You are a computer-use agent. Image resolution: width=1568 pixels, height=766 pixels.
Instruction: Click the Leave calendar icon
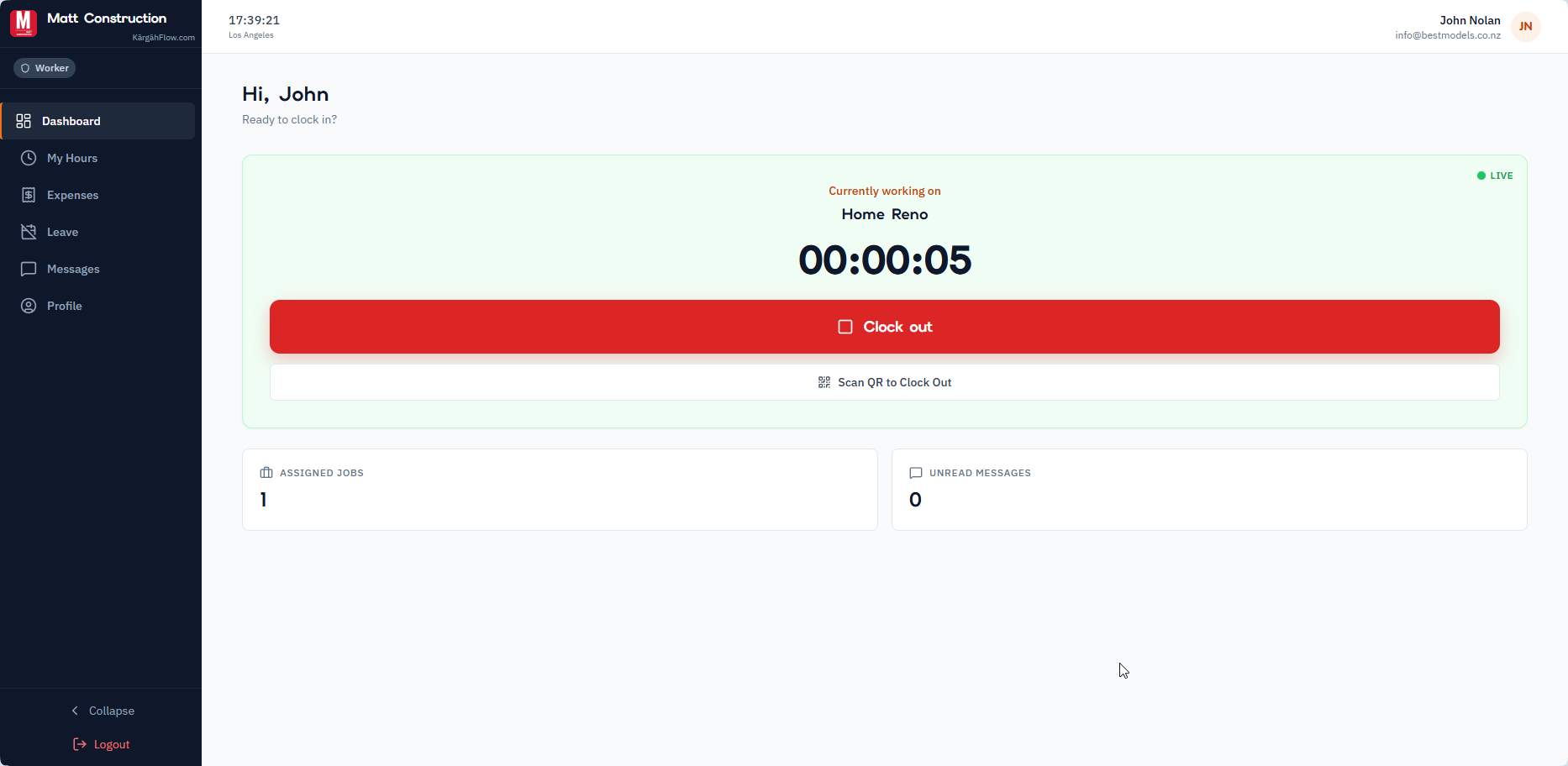[29, 232]
